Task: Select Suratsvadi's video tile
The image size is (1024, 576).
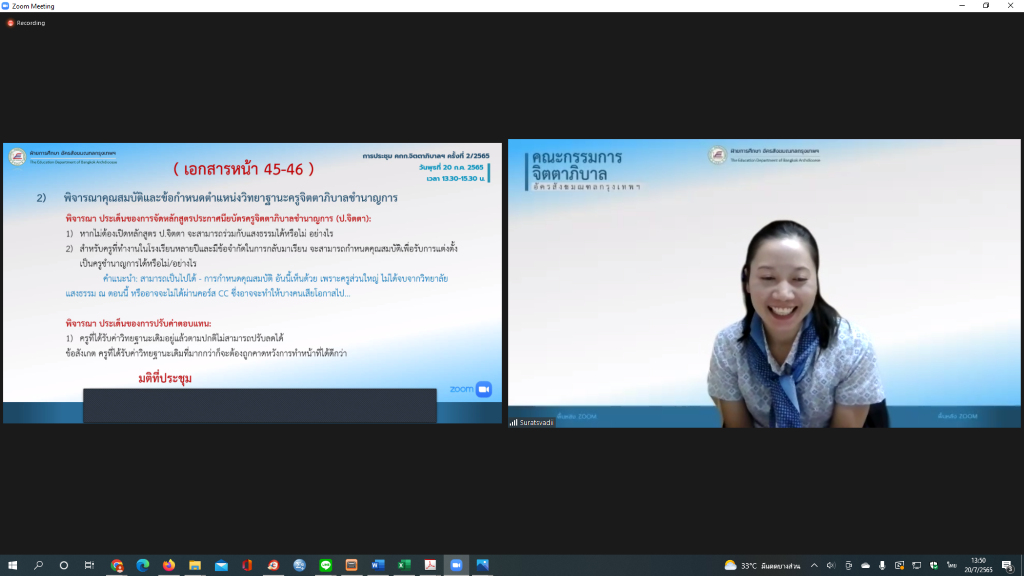Action: 764,283
